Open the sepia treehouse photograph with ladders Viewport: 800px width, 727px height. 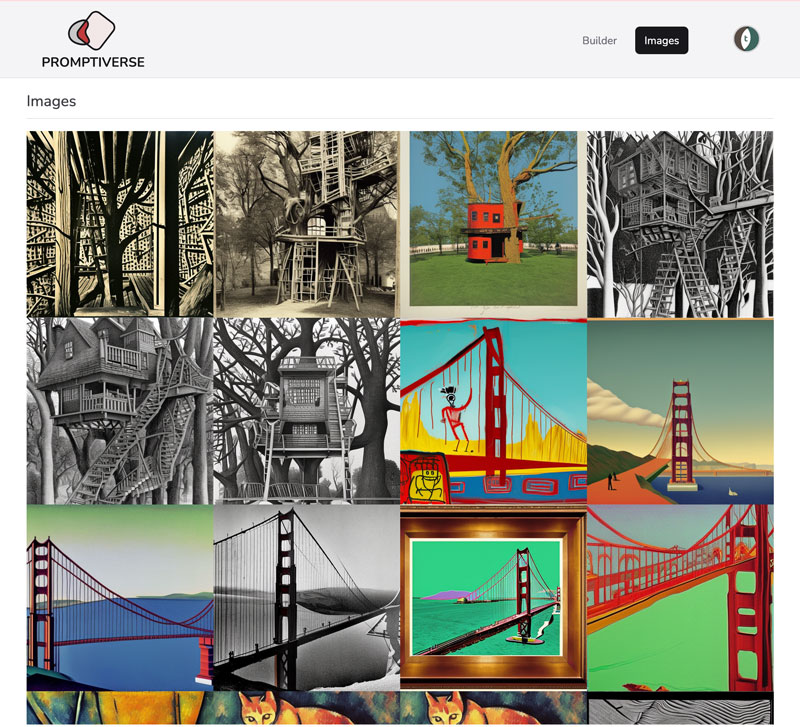306,223
